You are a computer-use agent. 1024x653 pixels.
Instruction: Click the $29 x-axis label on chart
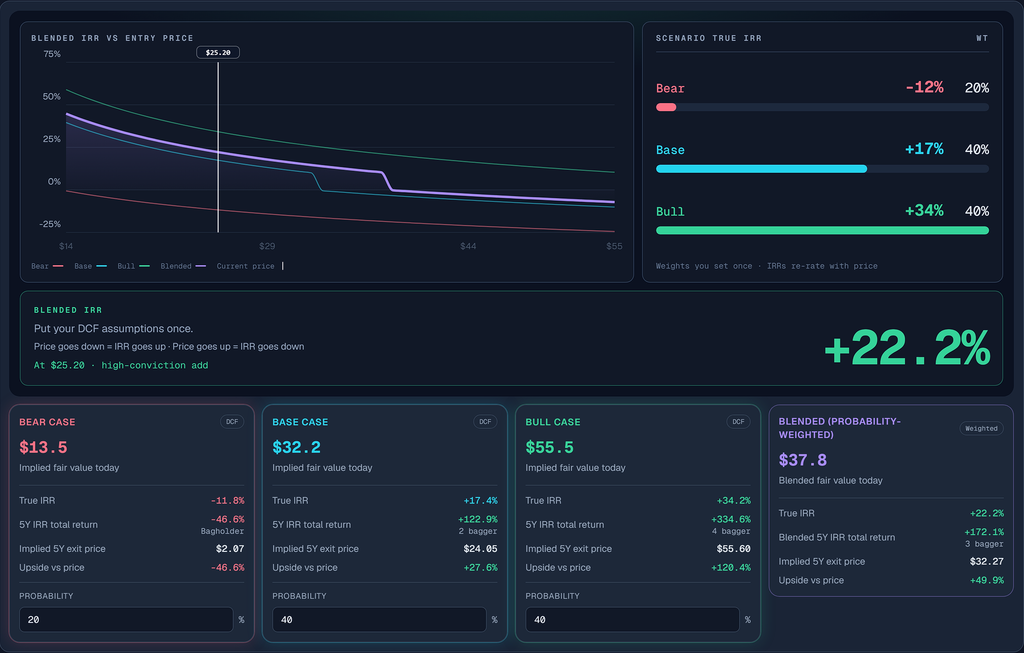click(x=267, y=246)
